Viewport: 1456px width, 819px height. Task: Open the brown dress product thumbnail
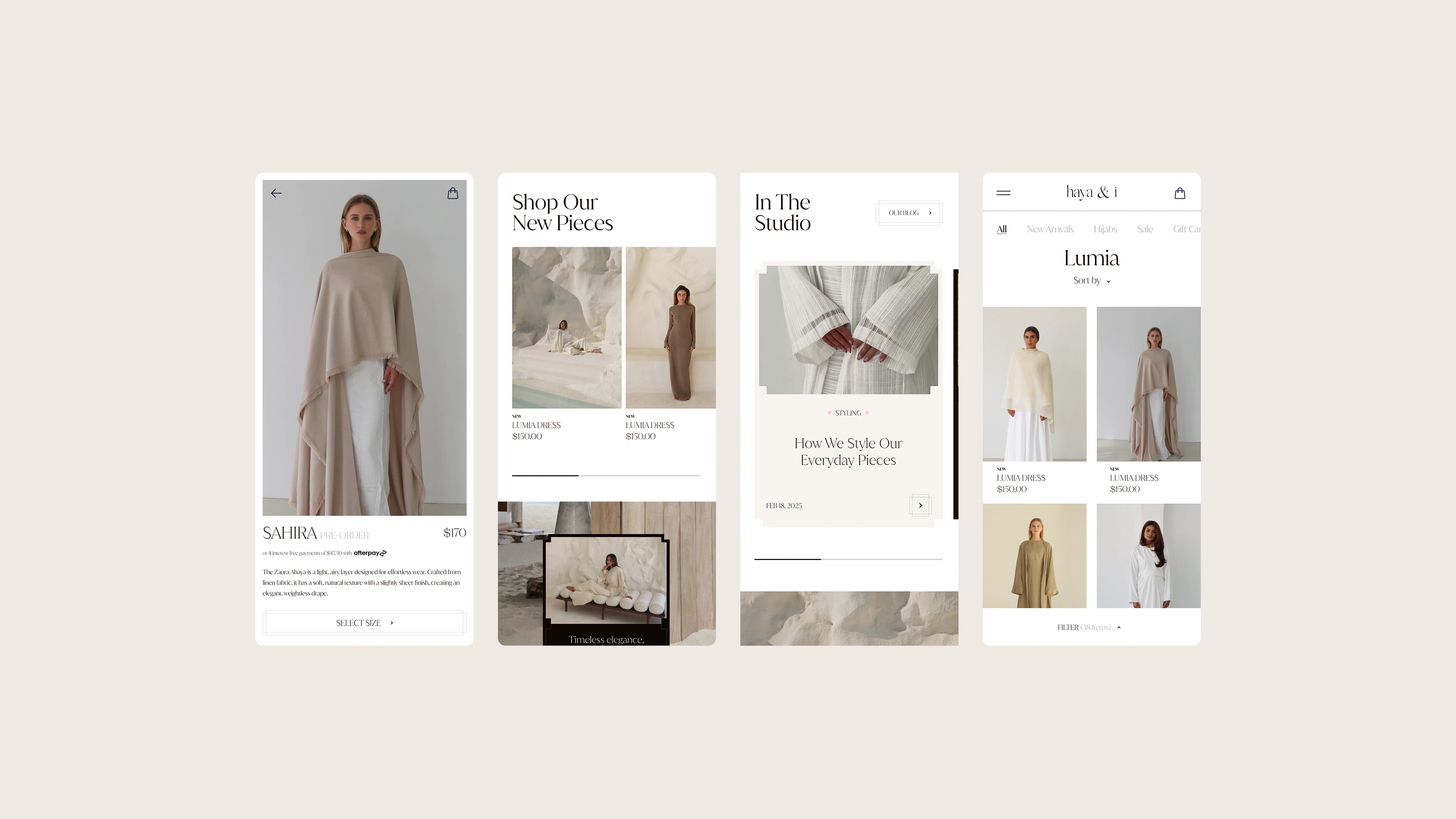tap(670, 328)
